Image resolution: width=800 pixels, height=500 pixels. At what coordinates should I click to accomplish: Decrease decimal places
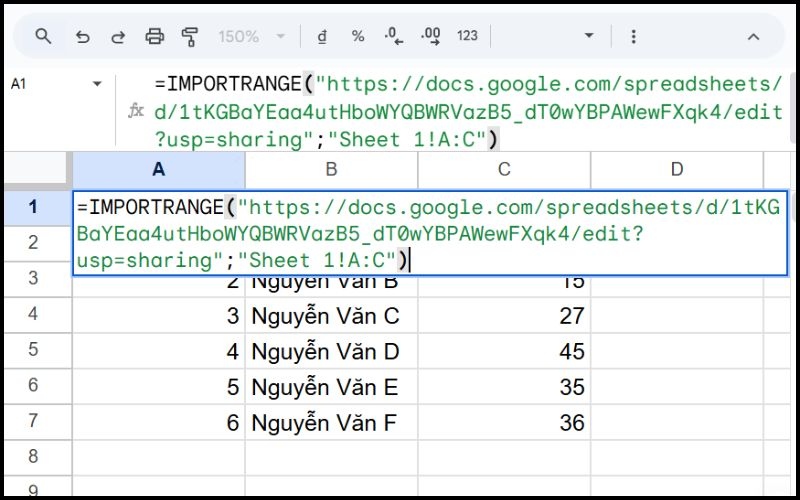click(394, 36)
